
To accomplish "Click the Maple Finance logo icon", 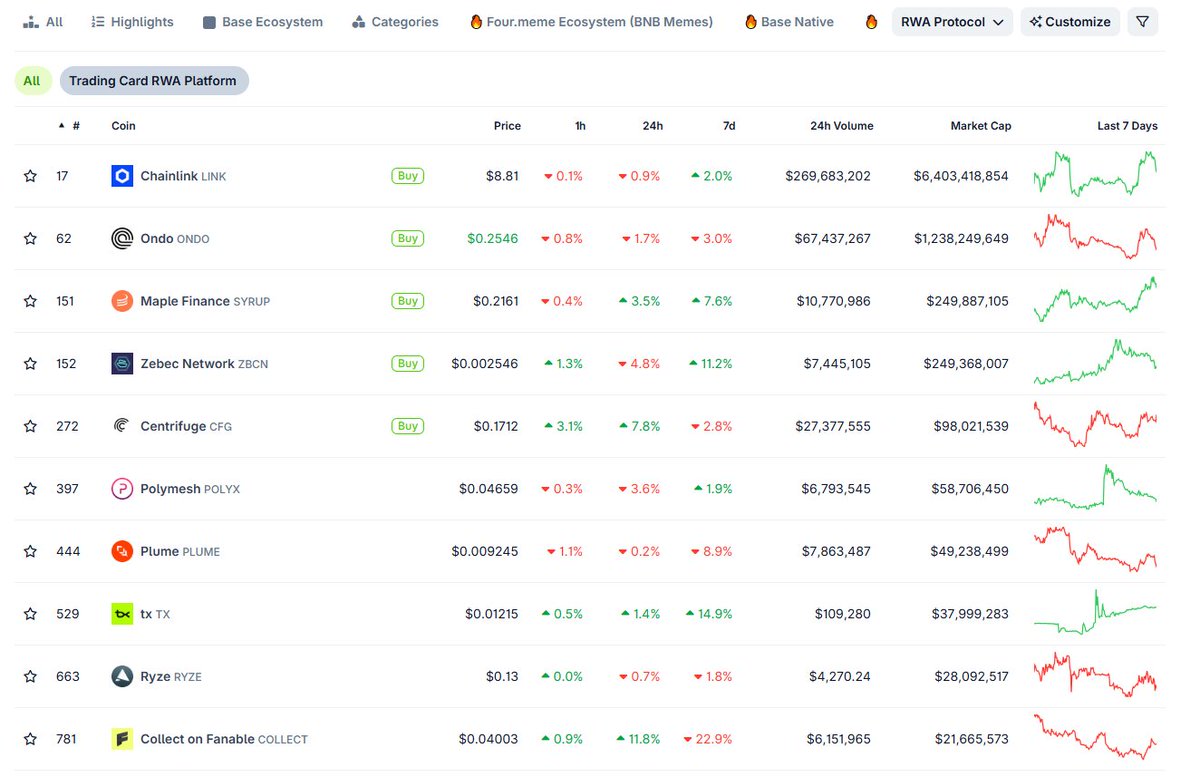I will coord(122,301).
